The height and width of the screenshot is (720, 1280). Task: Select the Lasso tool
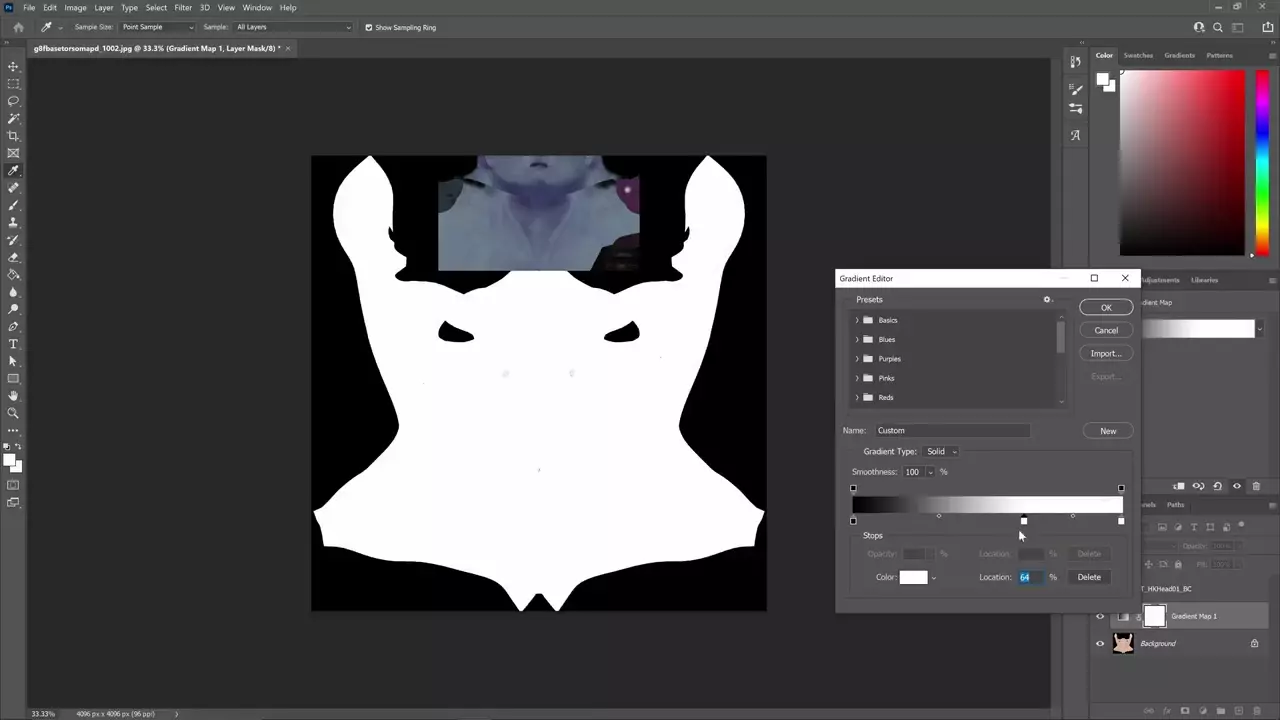click(x=13, y=101)
